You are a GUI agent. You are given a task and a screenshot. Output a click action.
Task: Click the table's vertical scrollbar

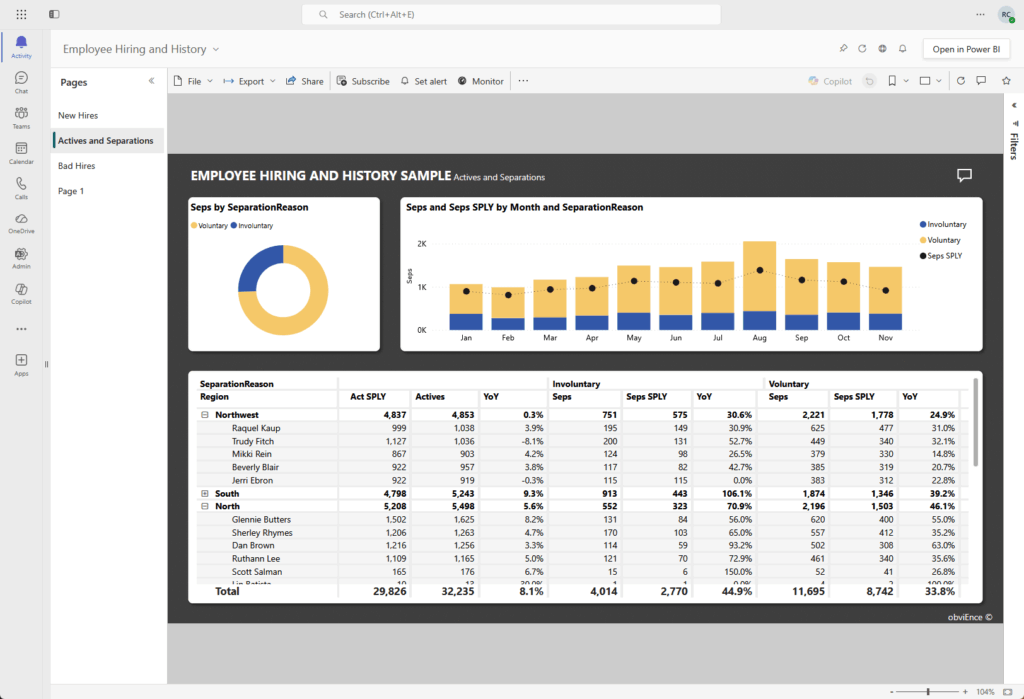tap(976, 422)
